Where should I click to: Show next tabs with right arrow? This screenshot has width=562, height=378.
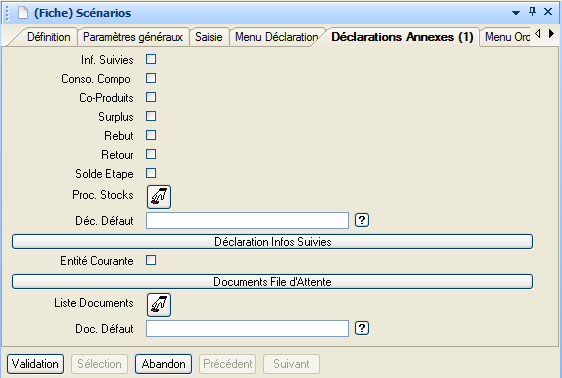[551, 34]
